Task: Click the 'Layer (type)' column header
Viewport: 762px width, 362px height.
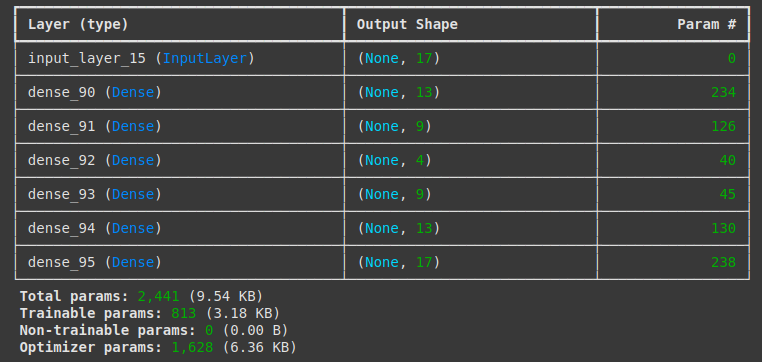Action: (78, 24)
